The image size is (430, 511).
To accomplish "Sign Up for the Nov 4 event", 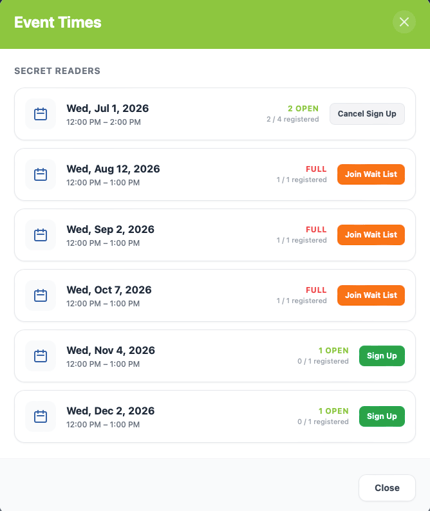I will point(382,356).
